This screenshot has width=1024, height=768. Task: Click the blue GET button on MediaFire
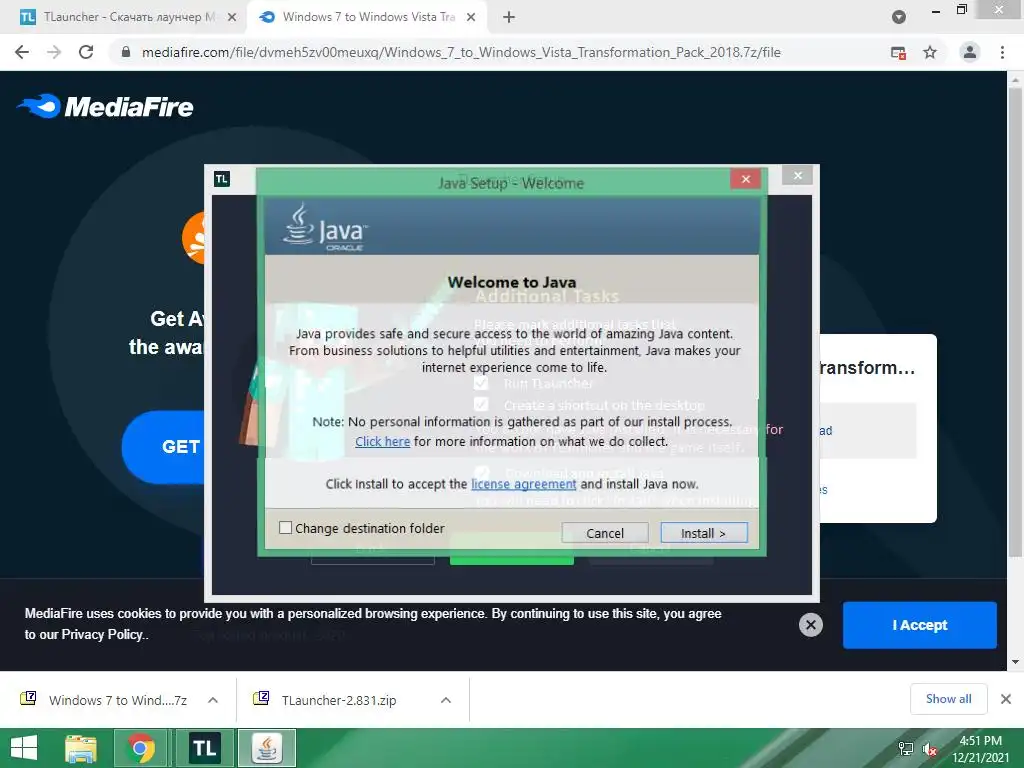(163, 447)
